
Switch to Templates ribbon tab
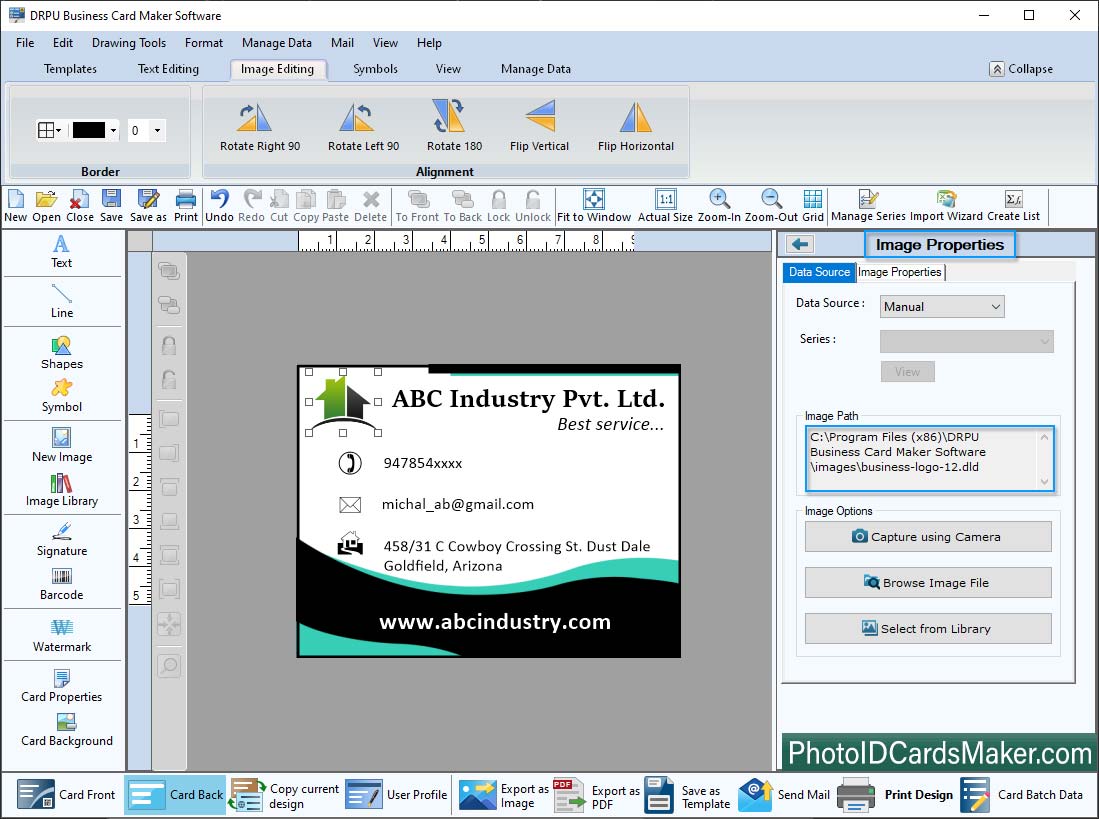[70, 69]
